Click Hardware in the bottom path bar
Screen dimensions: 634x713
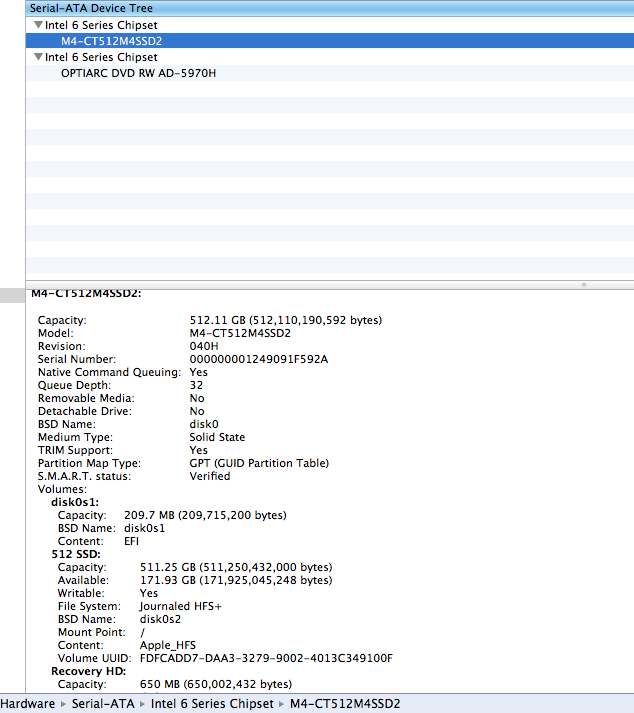coord(28,703)
